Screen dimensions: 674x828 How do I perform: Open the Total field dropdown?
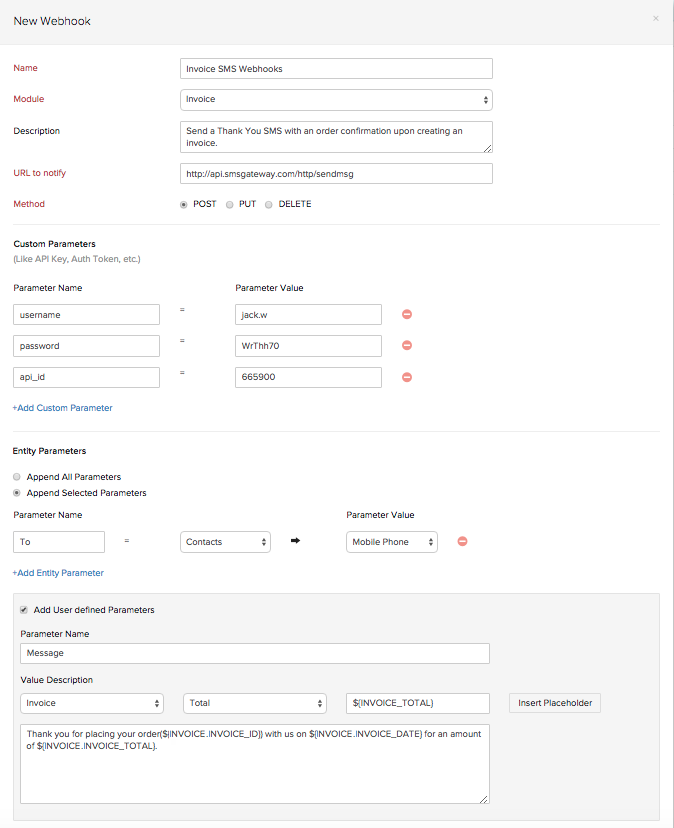tap(254, 703)
